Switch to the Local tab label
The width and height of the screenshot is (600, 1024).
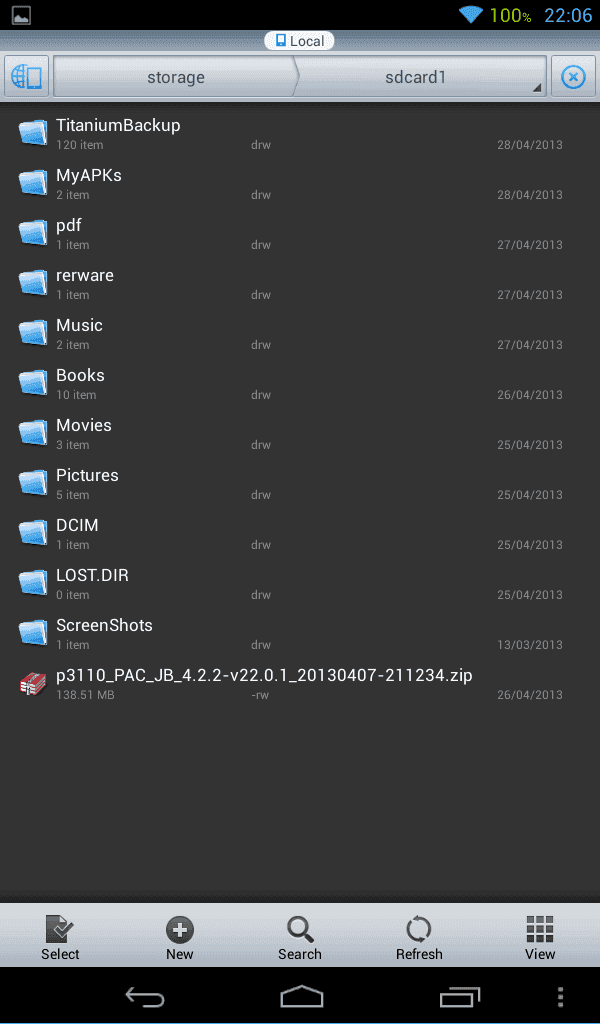point(300,40)
